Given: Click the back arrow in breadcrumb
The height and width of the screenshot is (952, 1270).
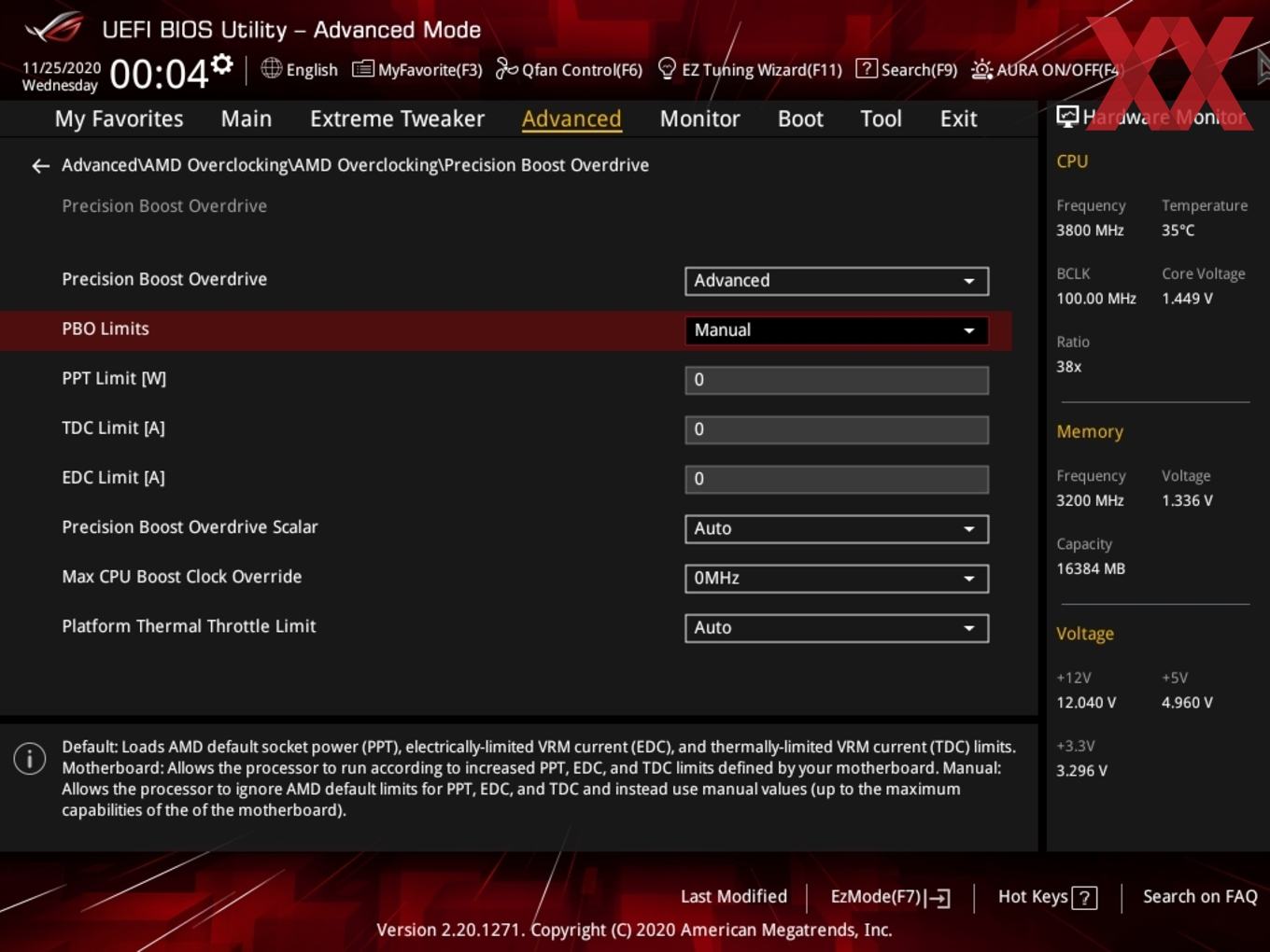Looking at the screenshot, I should 40,166.
